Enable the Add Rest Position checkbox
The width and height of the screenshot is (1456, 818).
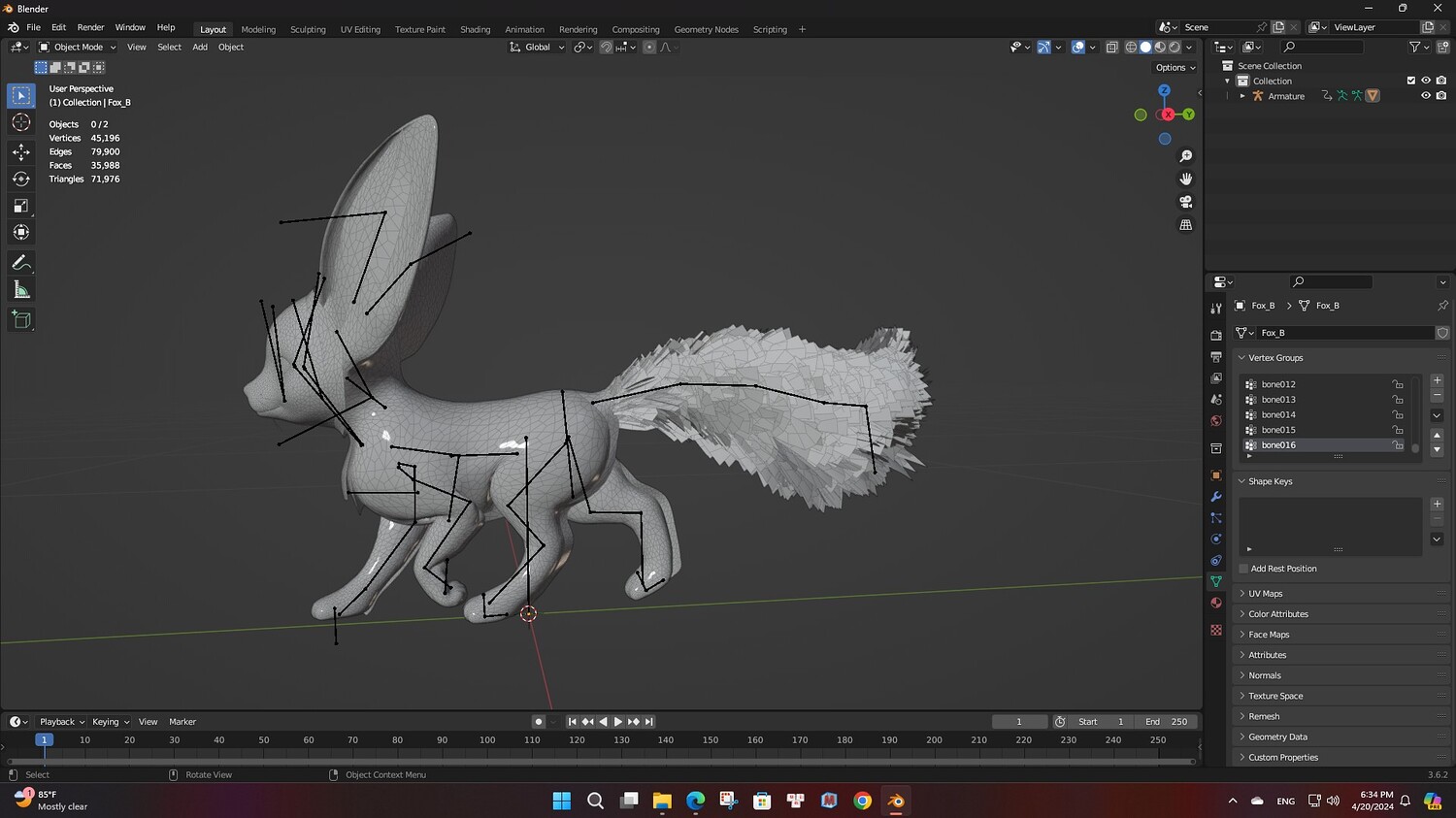1243,569
